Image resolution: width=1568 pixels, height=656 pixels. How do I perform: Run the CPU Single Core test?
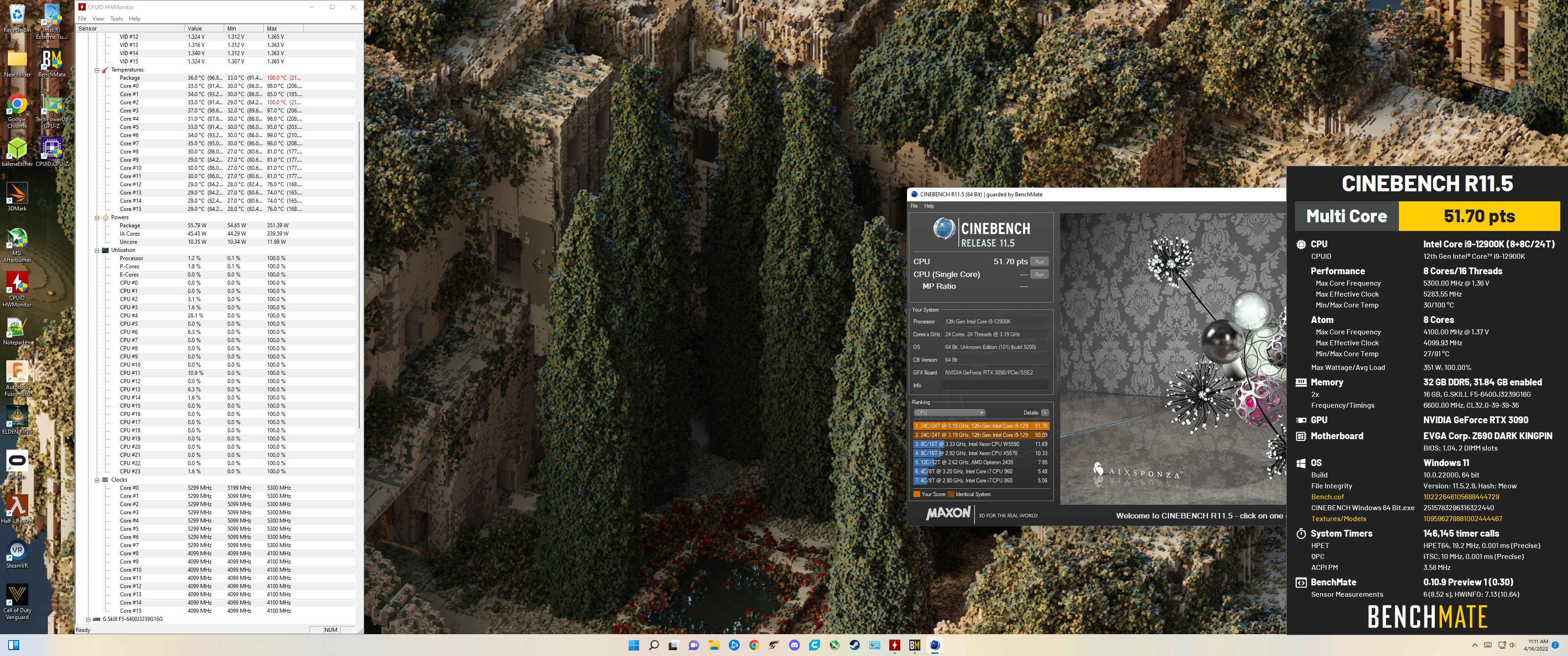pyautogui.click(x=1040, y=275)
